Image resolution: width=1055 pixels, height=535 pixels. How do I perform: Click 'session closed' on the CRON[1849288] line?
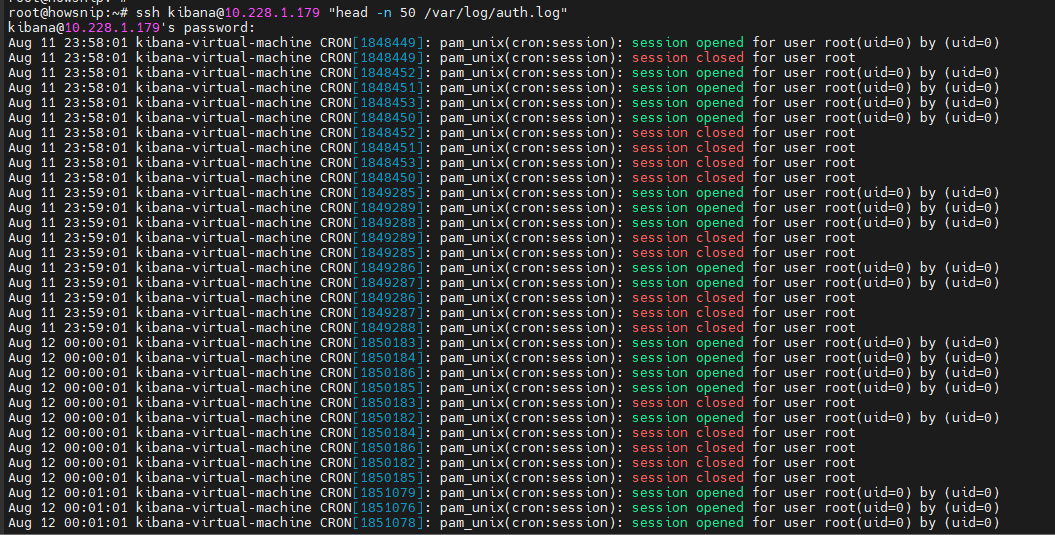point(688,328)
